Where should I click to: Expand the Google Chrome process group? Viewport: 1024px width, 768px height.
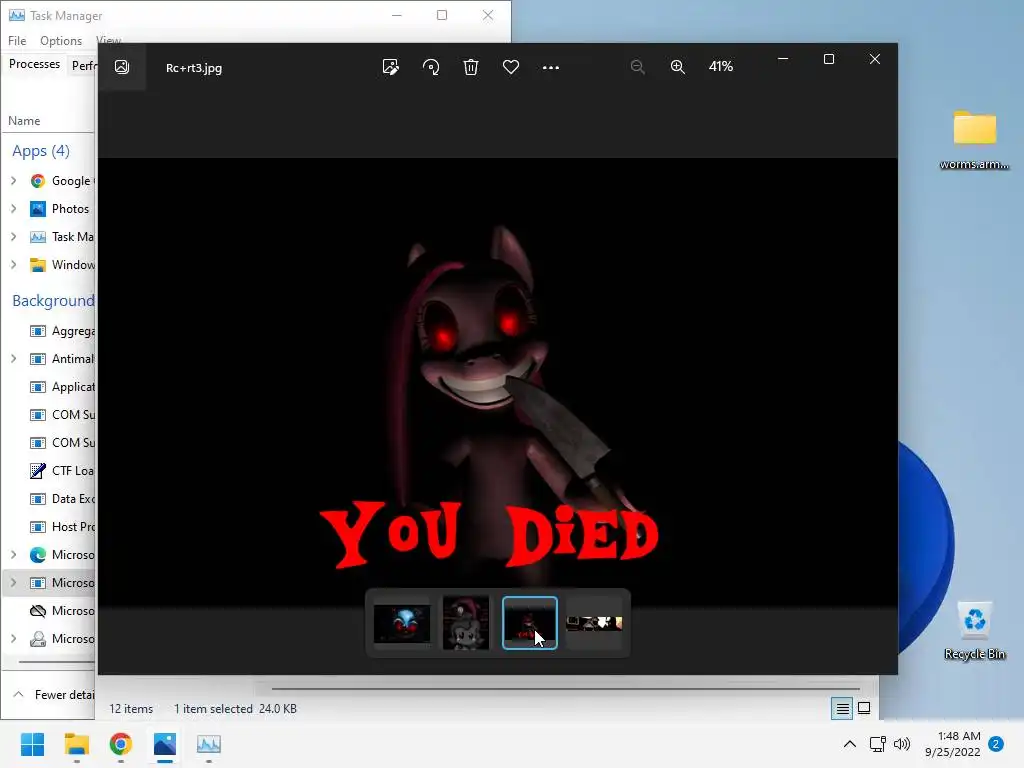click(x=13, y=180)
